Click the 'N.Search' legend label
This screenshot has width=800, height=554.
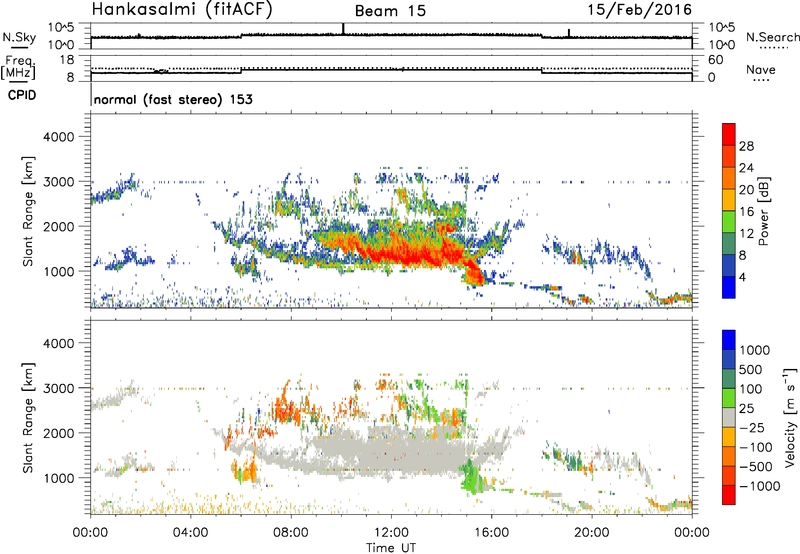(772, 37)
